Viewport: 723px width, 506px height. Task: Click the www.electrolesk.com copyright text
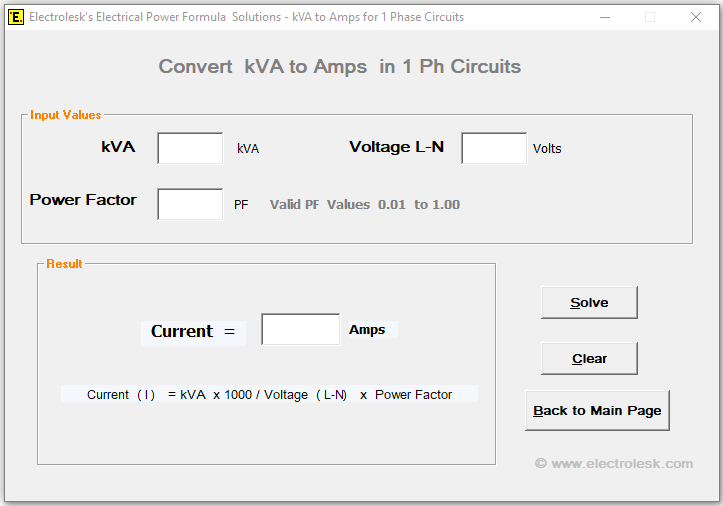[x=613, y=463]
